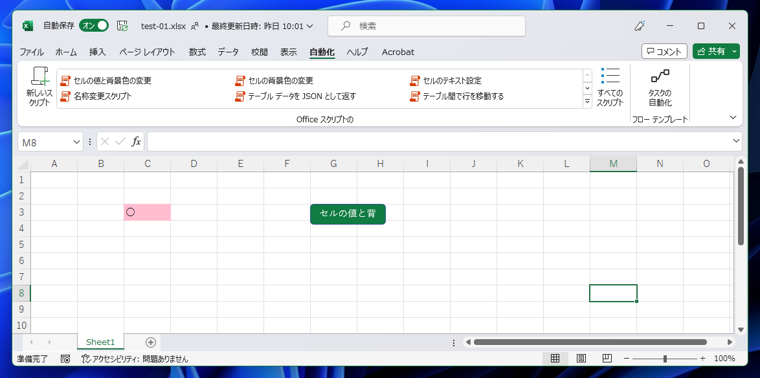Select column M header
Viewport: 760px width, 378px height.
coord(613,164)
